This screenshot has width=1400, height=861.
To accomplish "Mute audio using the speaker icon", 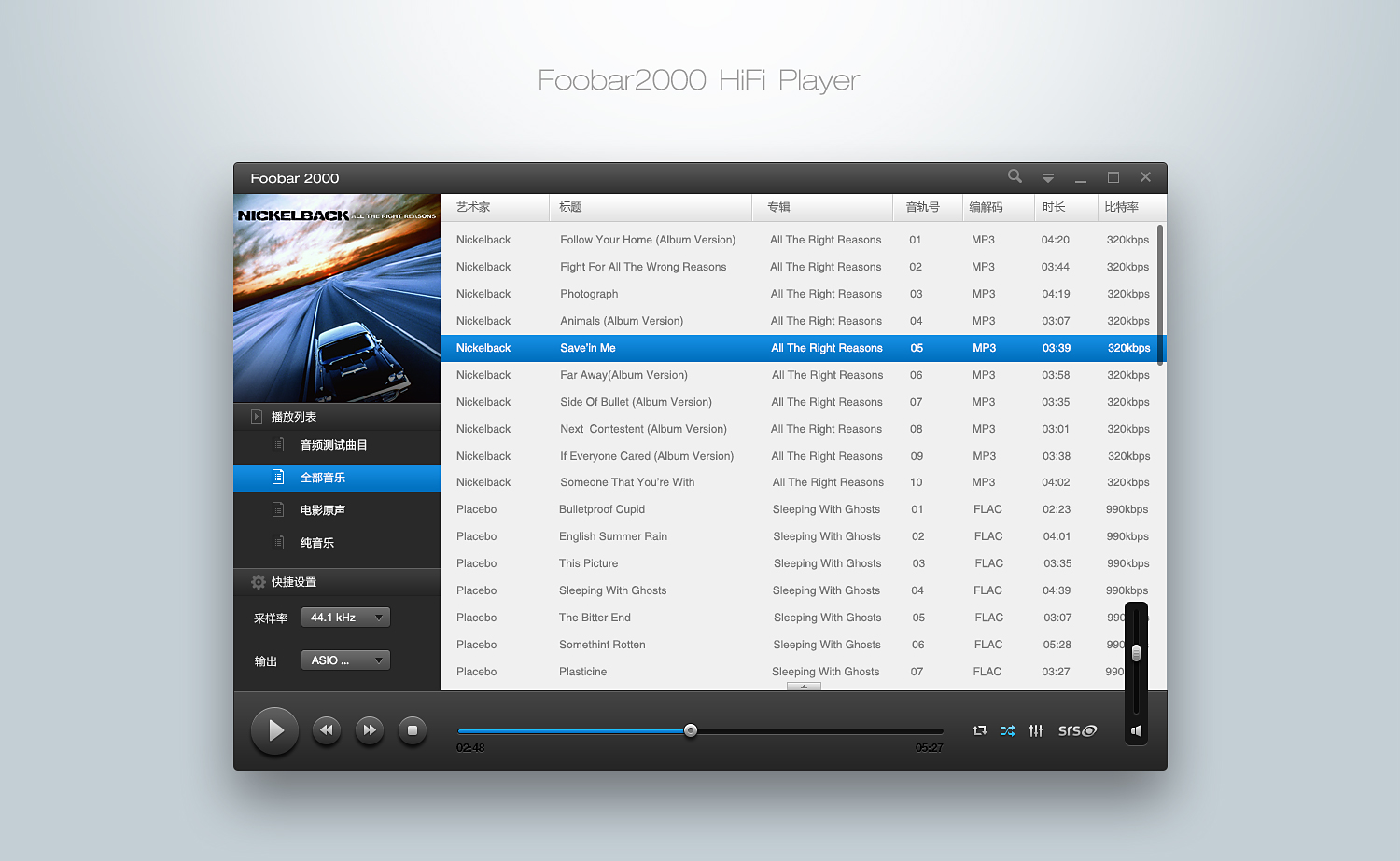I will [1136, 730].
